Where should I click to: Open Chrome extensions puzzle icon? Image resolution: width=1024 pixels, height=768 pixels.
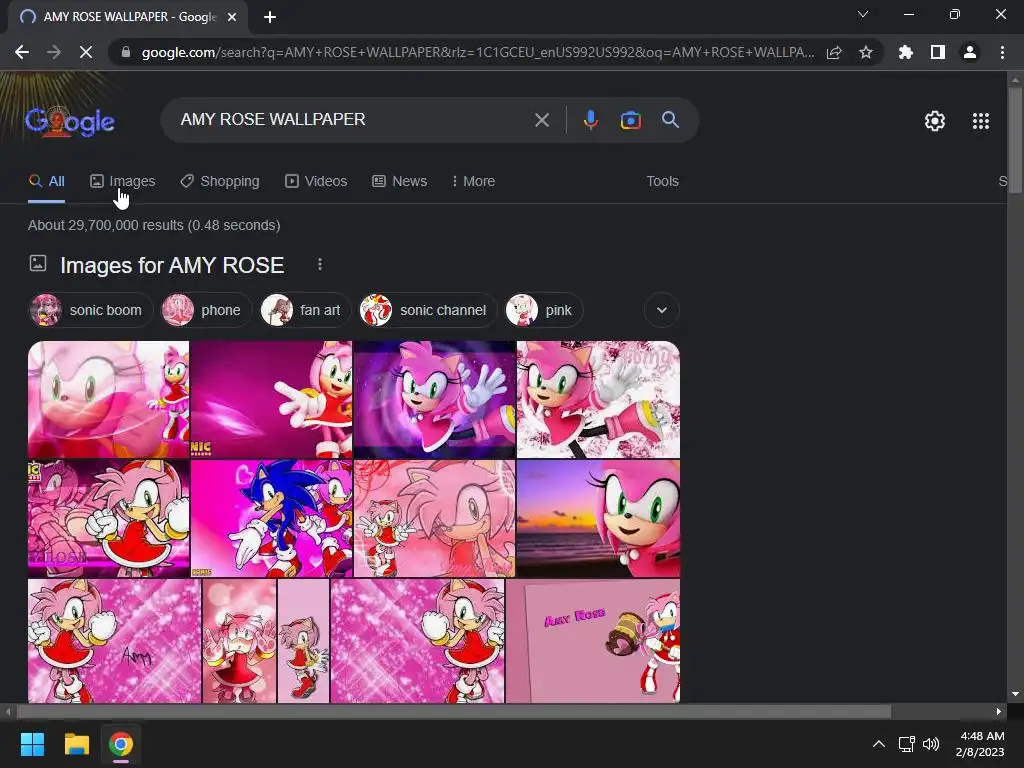click(x=905, y=52)
